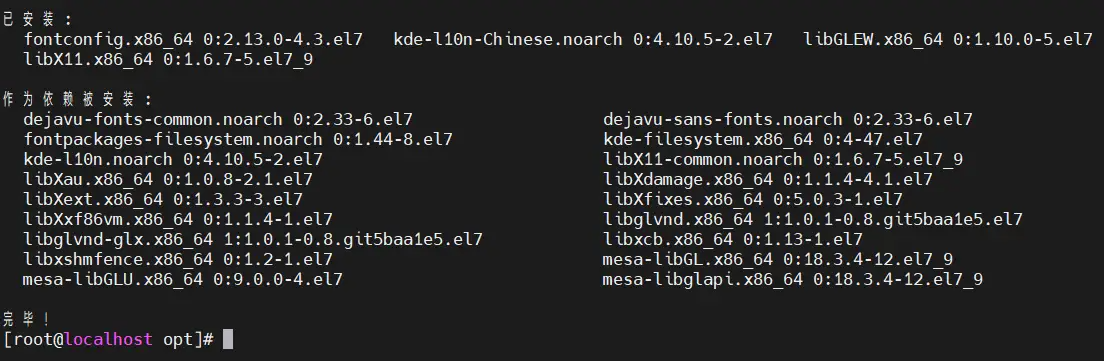Screen dimensions: 1104x361
Task: Click the fontpackages-filesystem.noarch entry
Action: coord(238,139)
